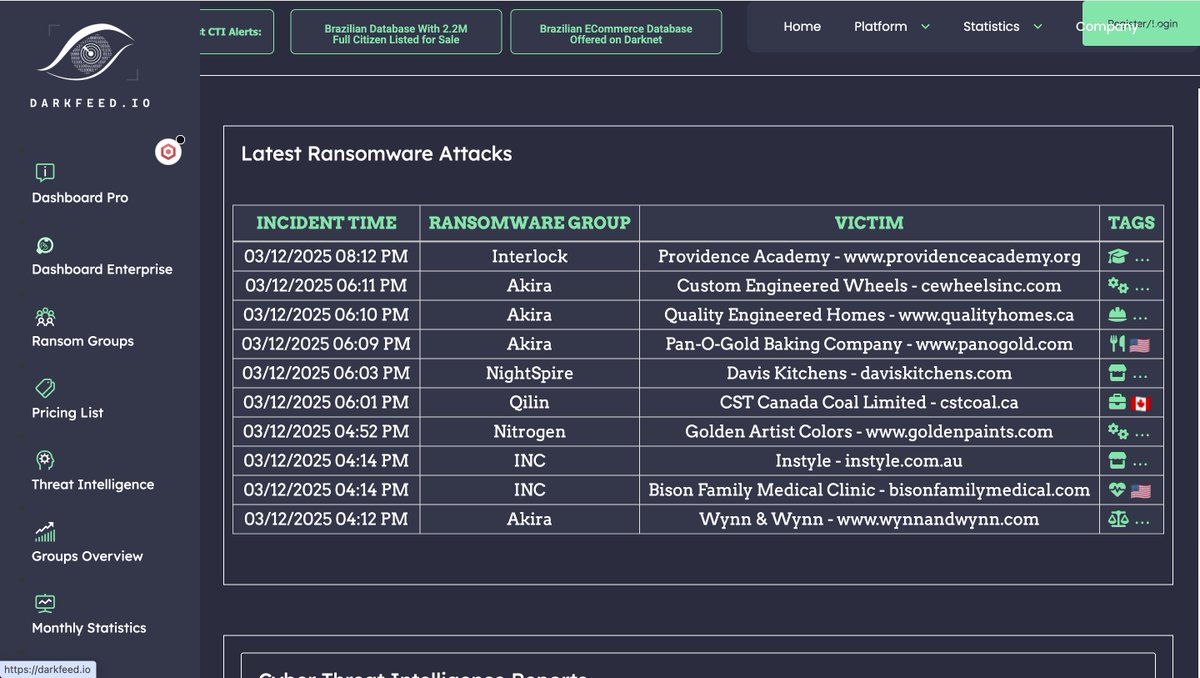Open Pricing List sidebar link

pos(67,413)
